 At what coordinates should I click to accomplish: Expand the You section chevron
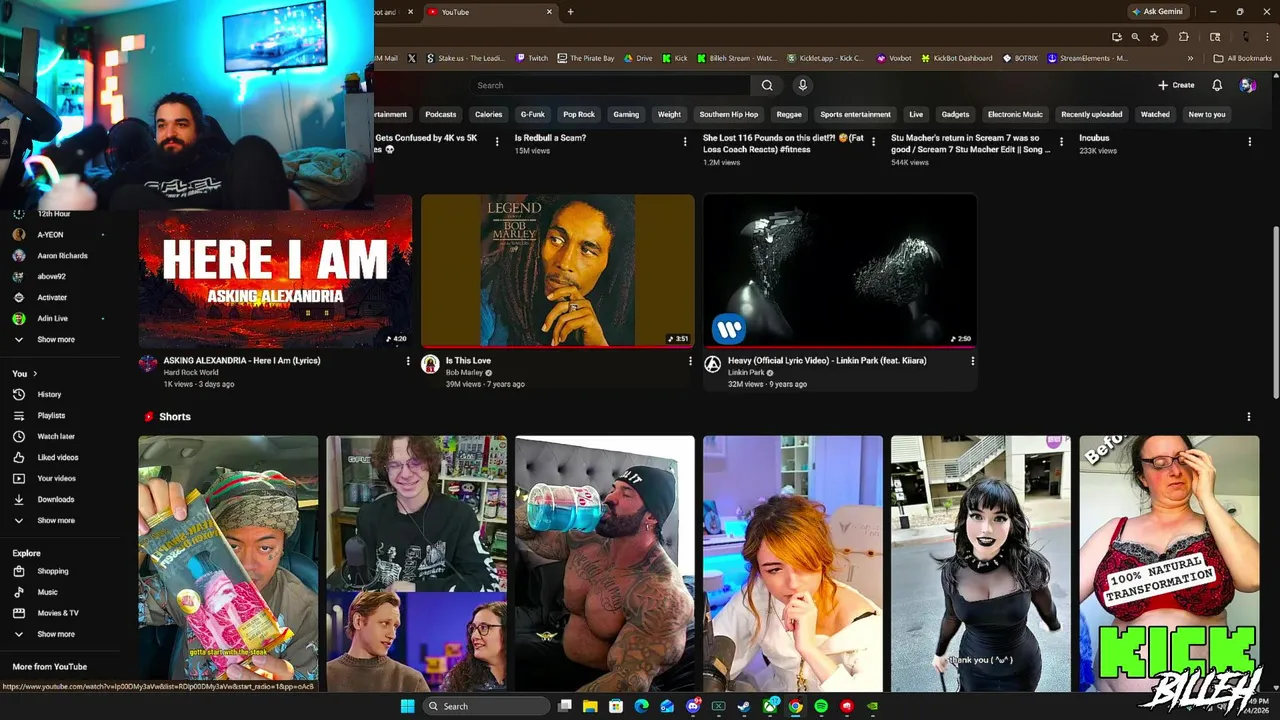click(x=35, y=373)
